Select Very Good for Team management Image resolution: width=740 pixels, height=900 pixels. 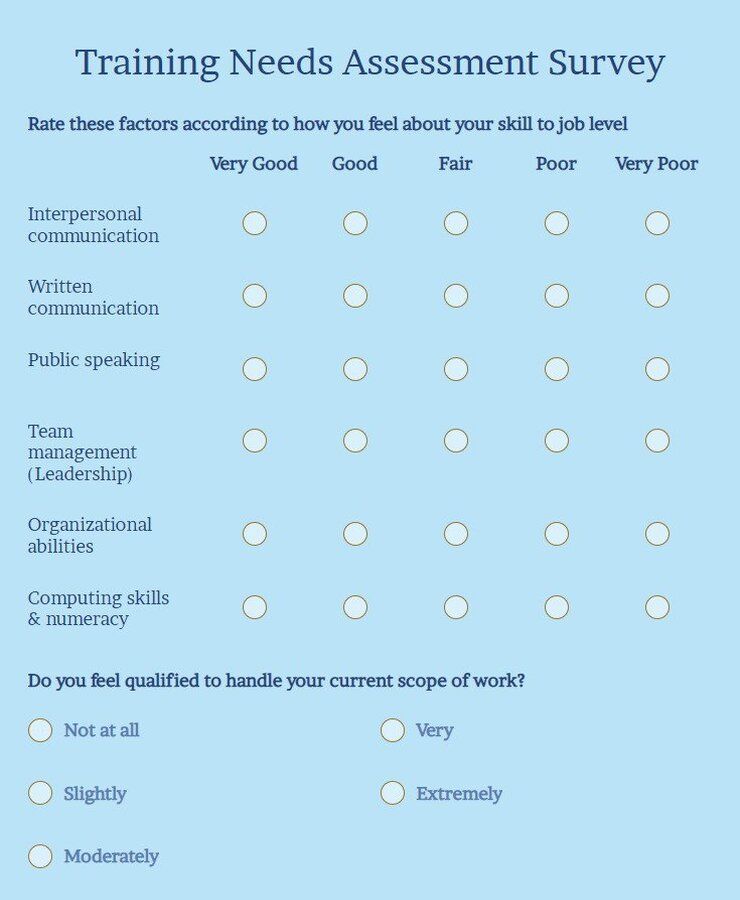coord(254,440)
